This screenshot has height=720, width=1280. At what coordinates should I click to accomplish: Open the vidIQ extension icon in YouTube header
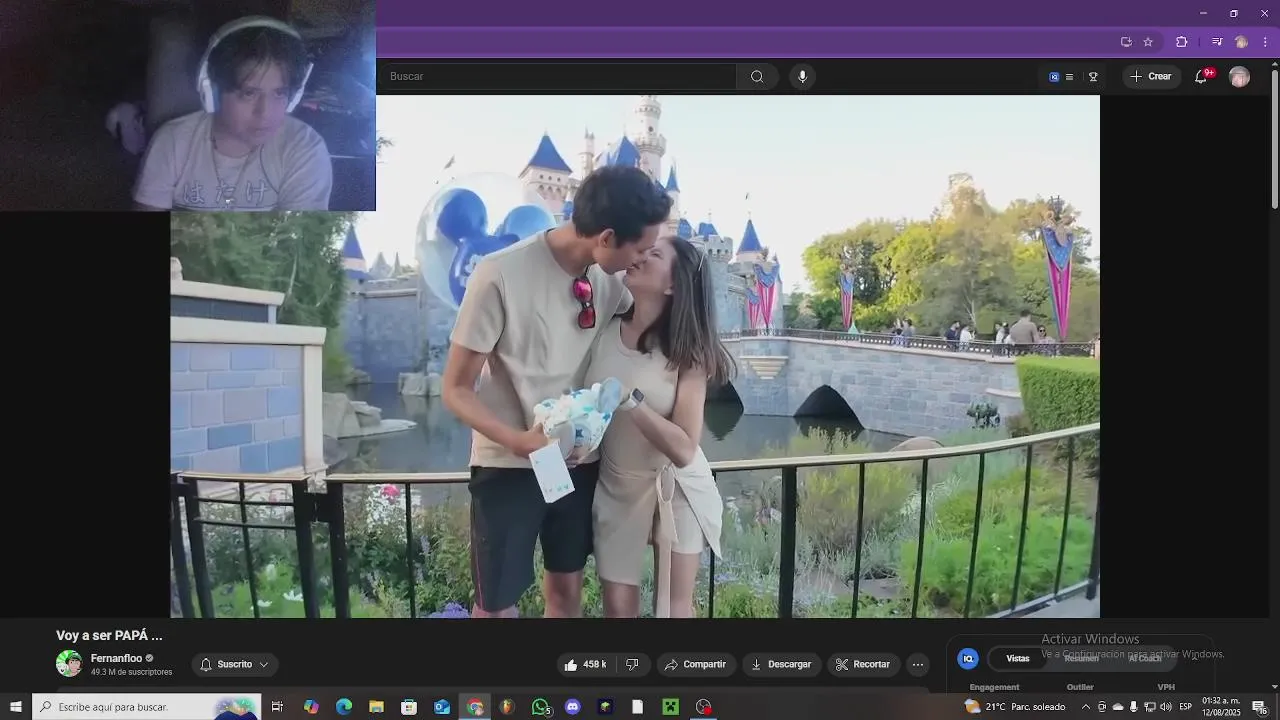[x=1054, y=77]
